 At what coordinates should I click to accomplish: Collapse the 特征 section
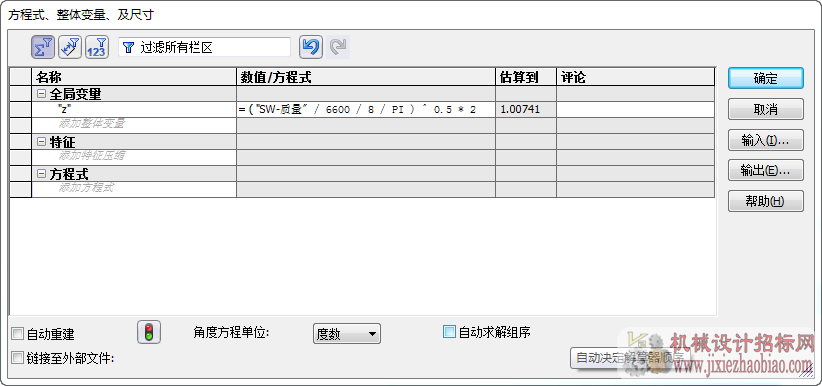[x=41, y=142]
